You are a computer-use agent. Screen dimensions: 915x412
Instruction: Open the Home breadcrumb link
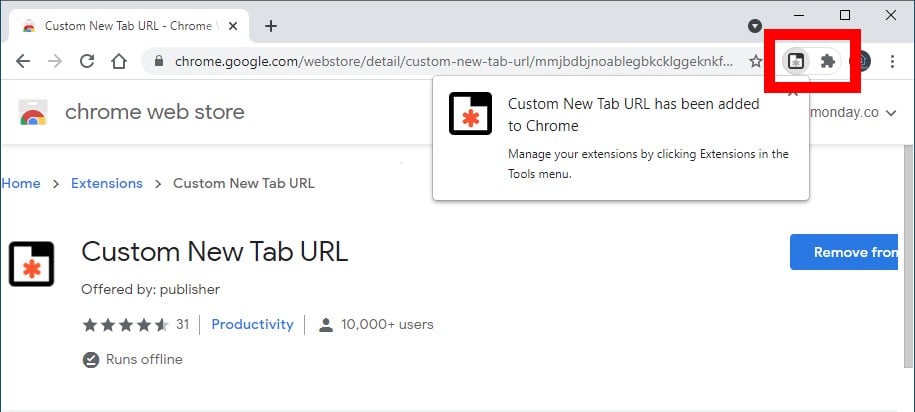(x=21, y=183)
